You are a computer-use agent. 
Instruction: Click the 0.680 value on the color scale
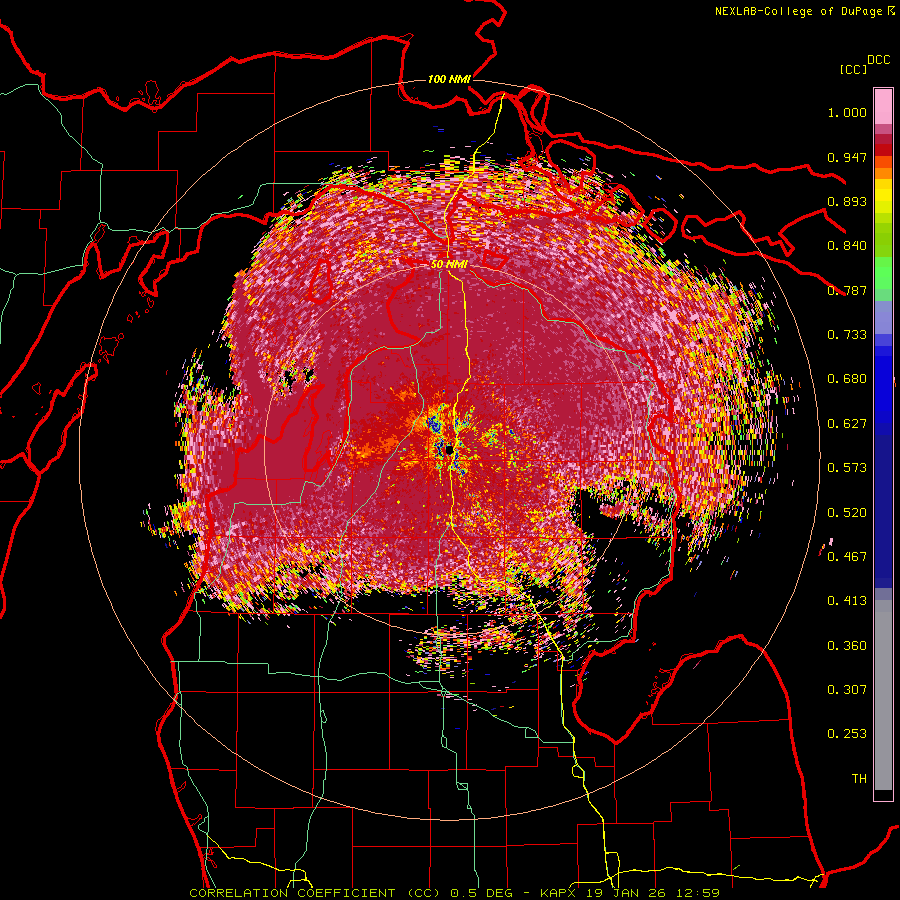click(847, 379)
